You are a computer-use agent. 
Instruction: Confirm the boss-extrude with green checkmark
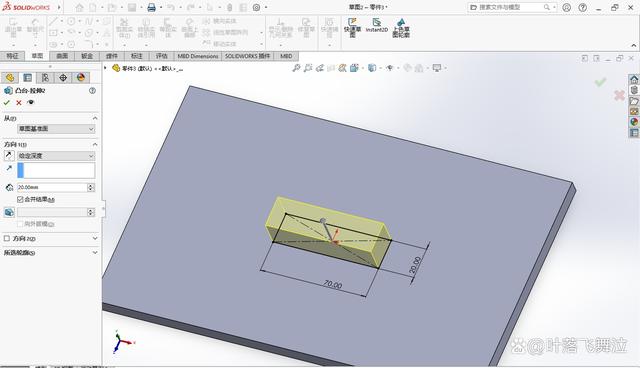(x=7, y=102)
